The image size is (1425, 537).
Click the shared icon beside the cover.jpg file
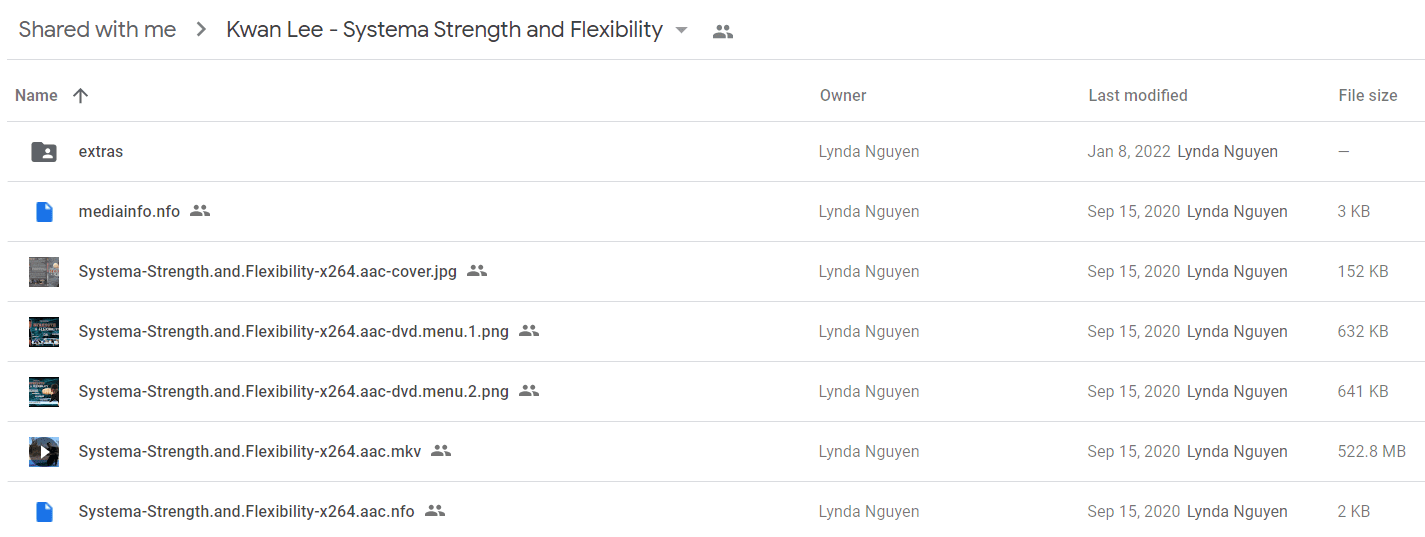pyautogui.click(x=477, y=271)
